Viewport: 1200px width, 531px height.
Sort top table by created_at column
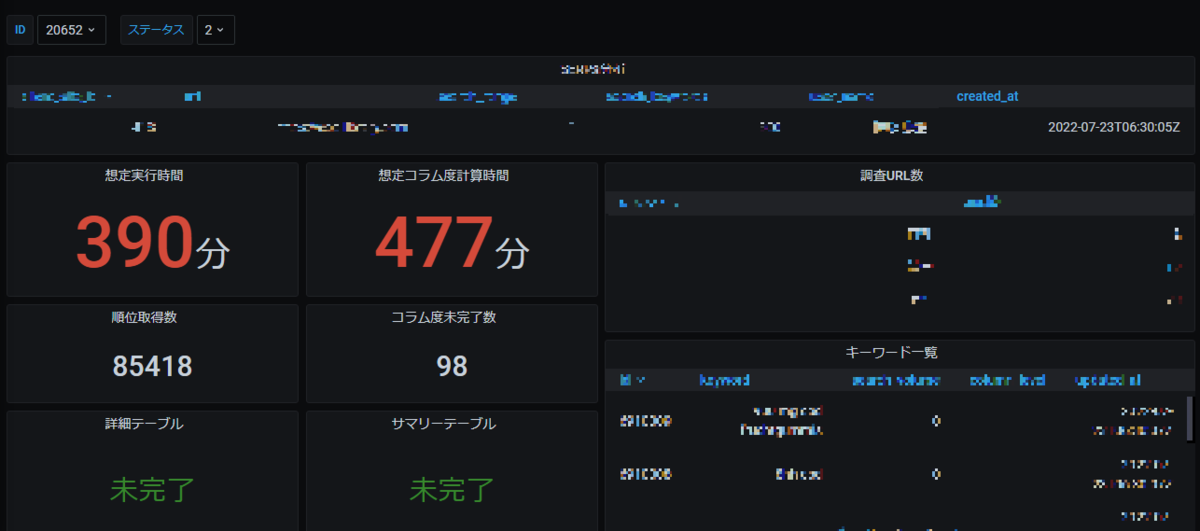coord(987,97)
